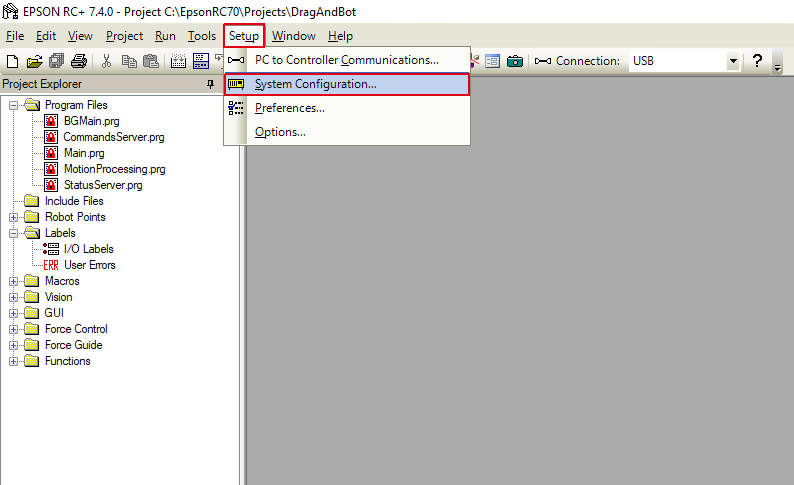Open the Run menu
The height and width of the screenshot is (485, 794).
point(165,36)
